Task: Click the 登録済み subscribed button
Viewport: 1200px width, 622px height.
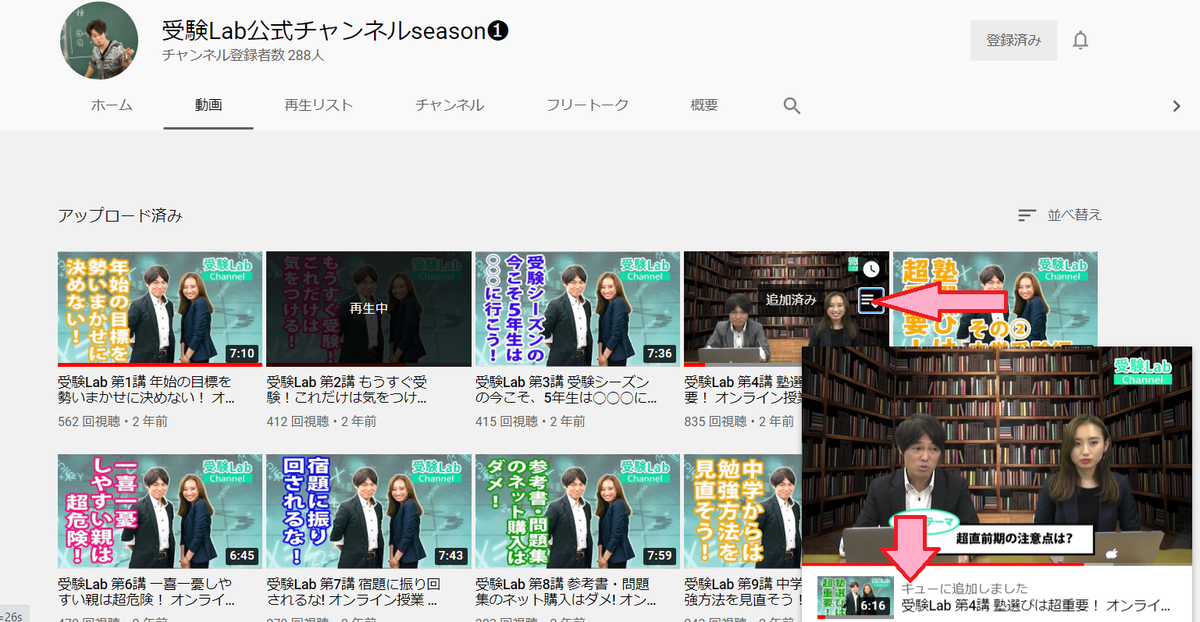Action: (1014, 41)
